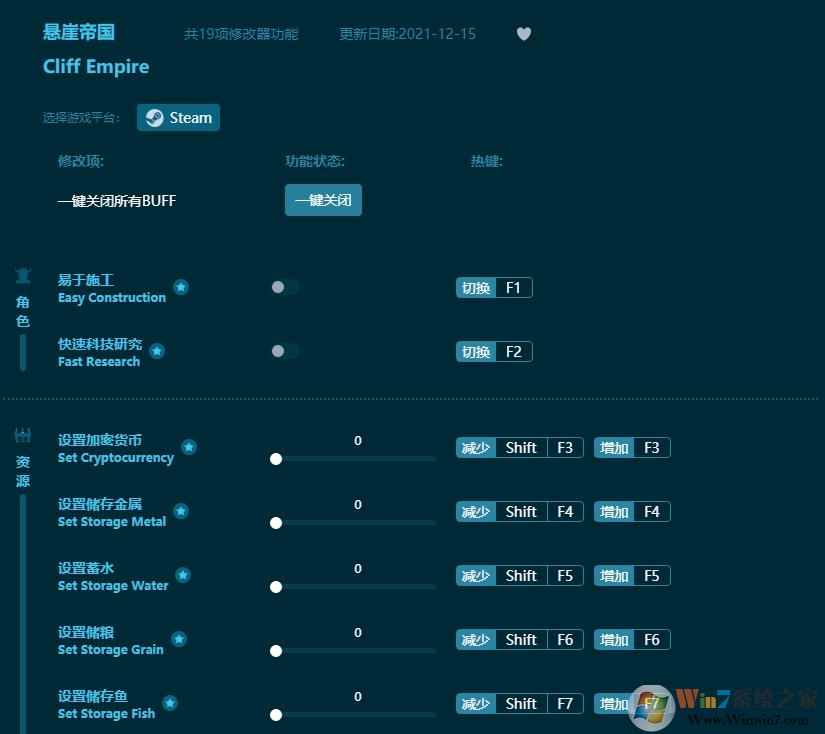Favorite the trainer using the heart icon
825x734 pixels.
[524, 34]
